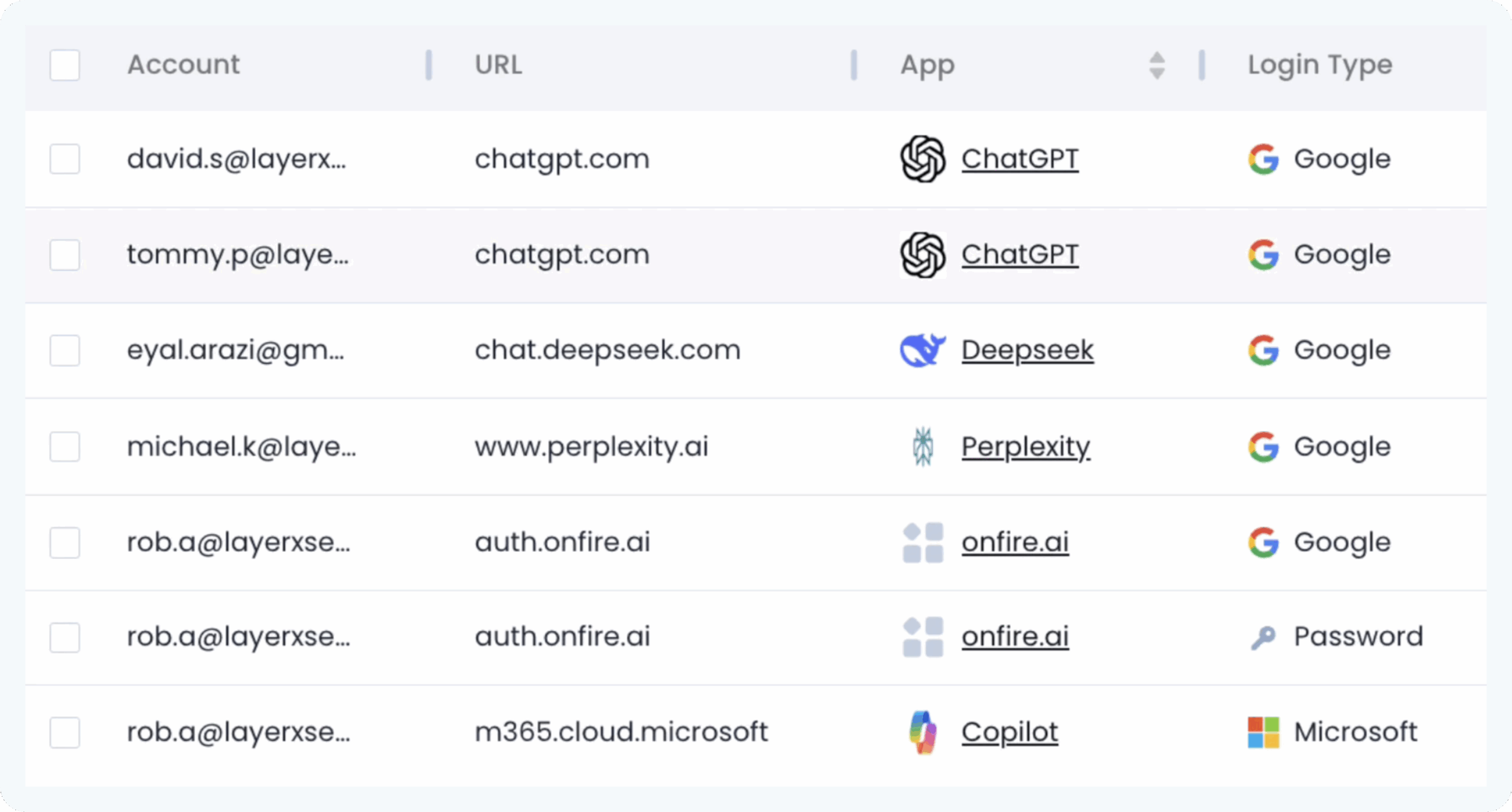1512x812 pixels.
Task: Click the Deepseek whale icon
Action: (x=923, y=350)
